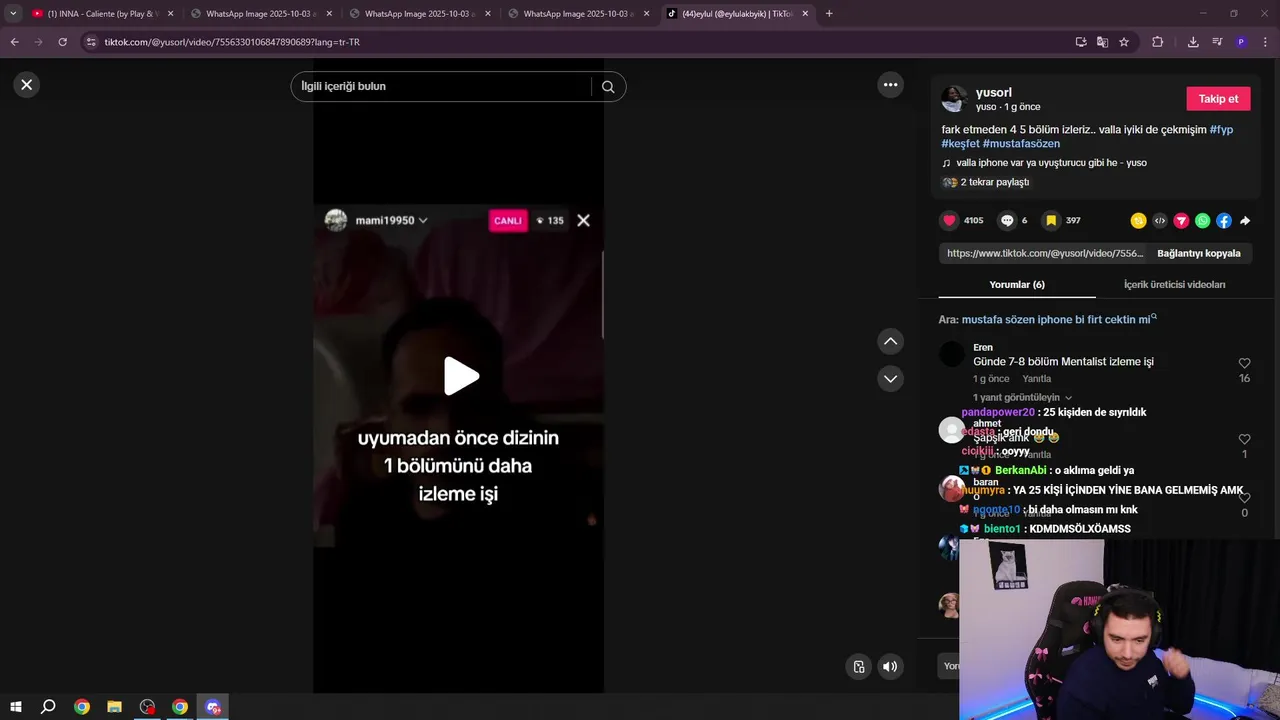
Task: Open the media control icon in toolbar
Action: [1217, 42]
